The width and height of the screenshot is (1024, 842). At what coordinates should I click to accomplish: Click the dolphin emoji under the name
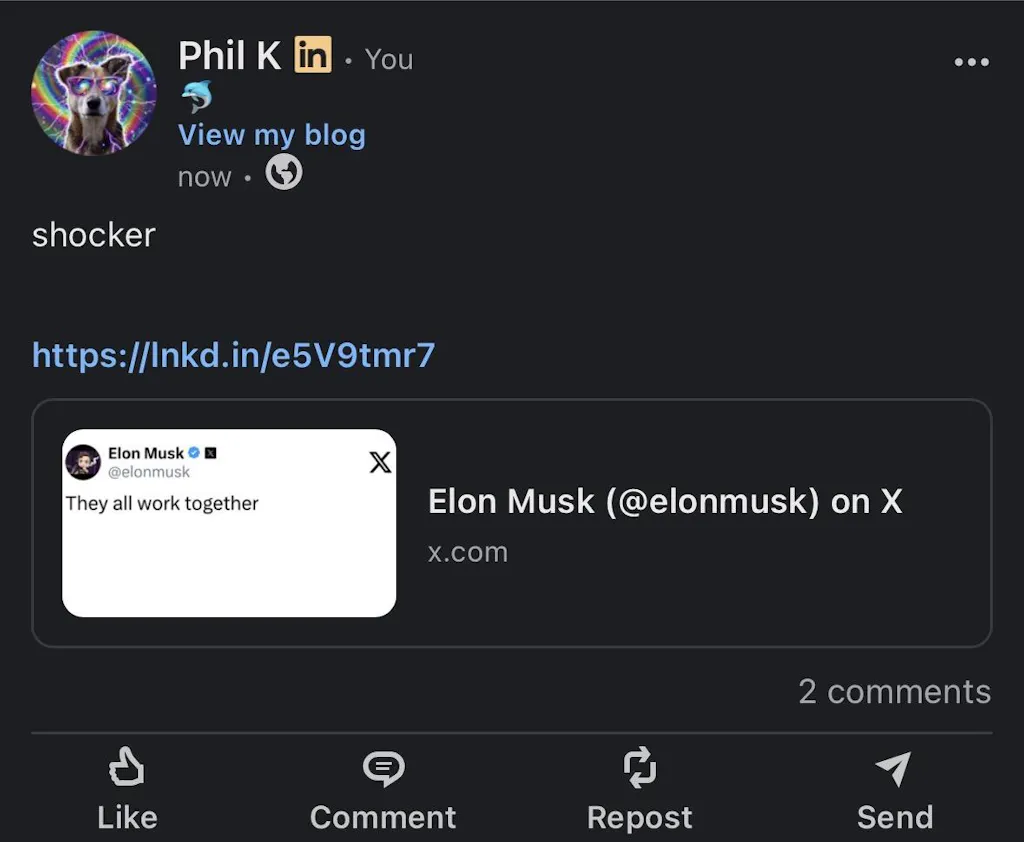[197, 96]
